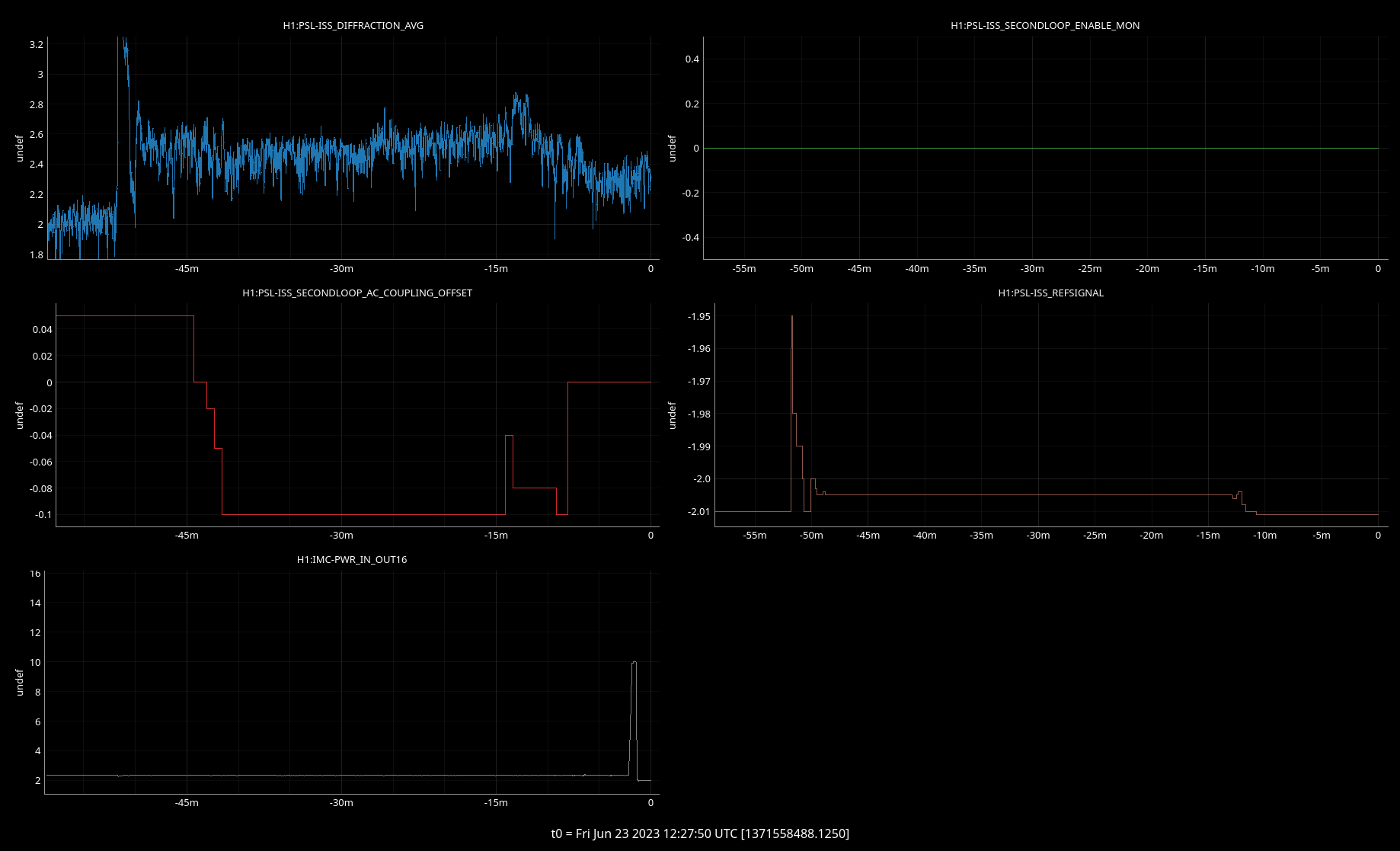This screenshot has width=1400, height=851.
Task: Click the H1:PSL-ISS_DIFFRACTION_AVG plot title
Action: 353,25
